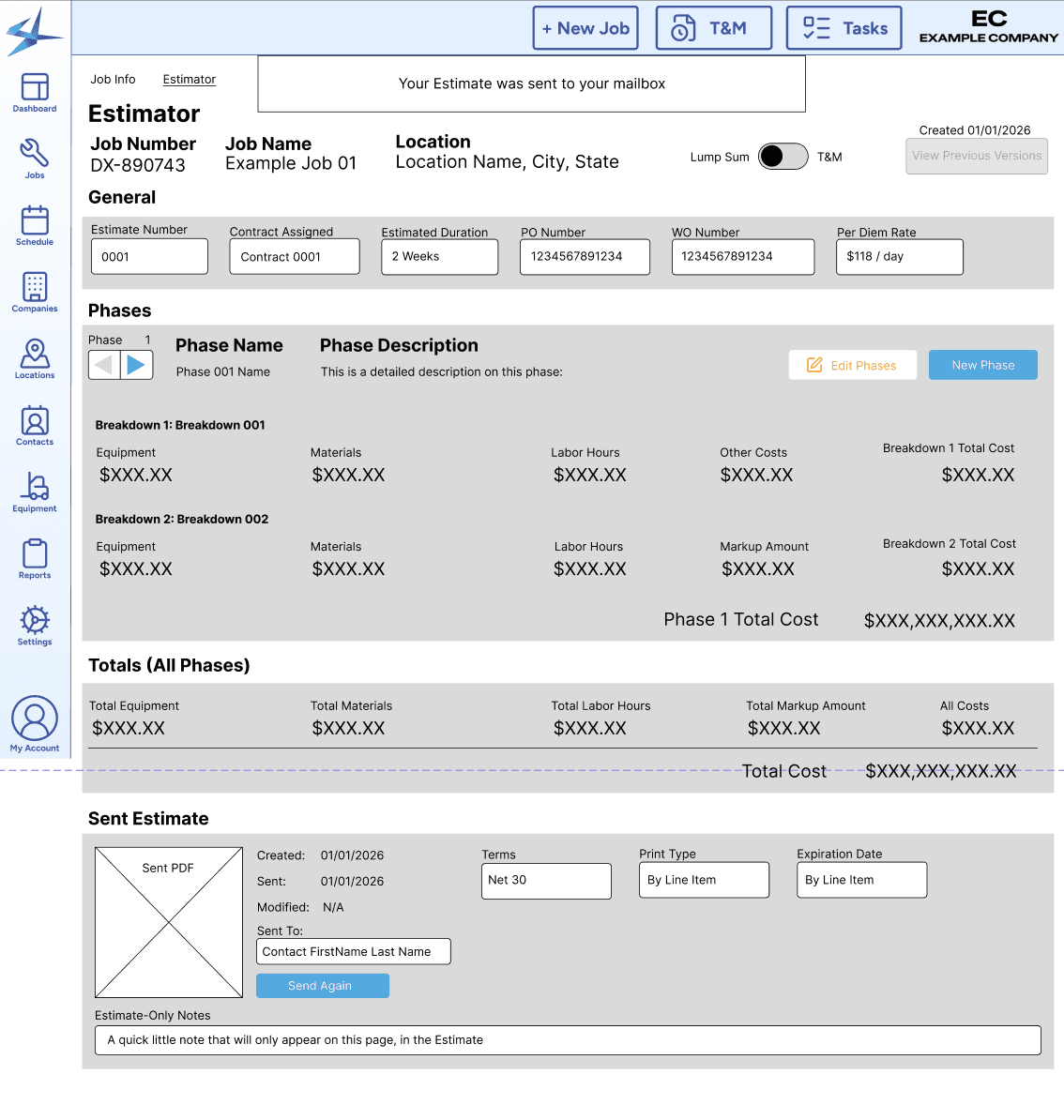Click the PO Number field

pyautogui.click(x=585, y=256)
